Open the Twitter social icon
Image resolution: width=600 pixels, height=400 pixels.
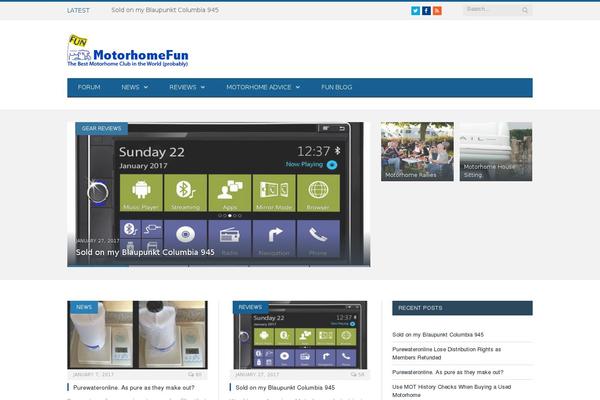pos(415,11)
